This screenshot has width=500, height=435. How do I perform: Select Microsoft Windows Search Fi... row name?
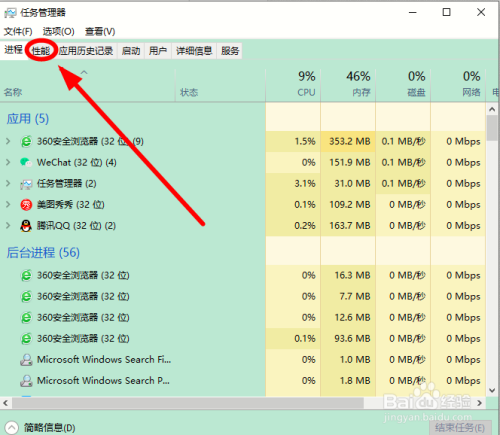click(x=104, y=360)
